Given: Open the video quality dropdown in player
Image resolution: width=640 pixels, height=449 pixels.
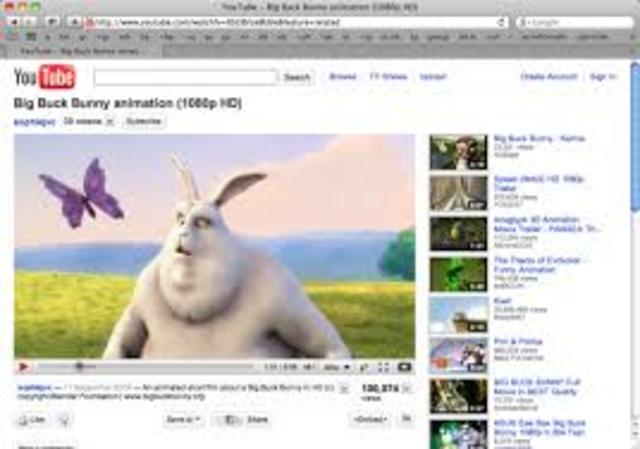Looking at the screenshot, I should point(337,367).
